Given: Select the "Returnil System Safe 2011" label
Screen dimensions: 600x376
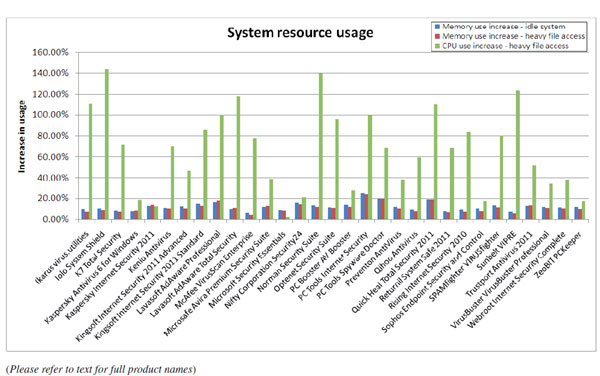Looking at the screenshot, I should click(416, 265).
